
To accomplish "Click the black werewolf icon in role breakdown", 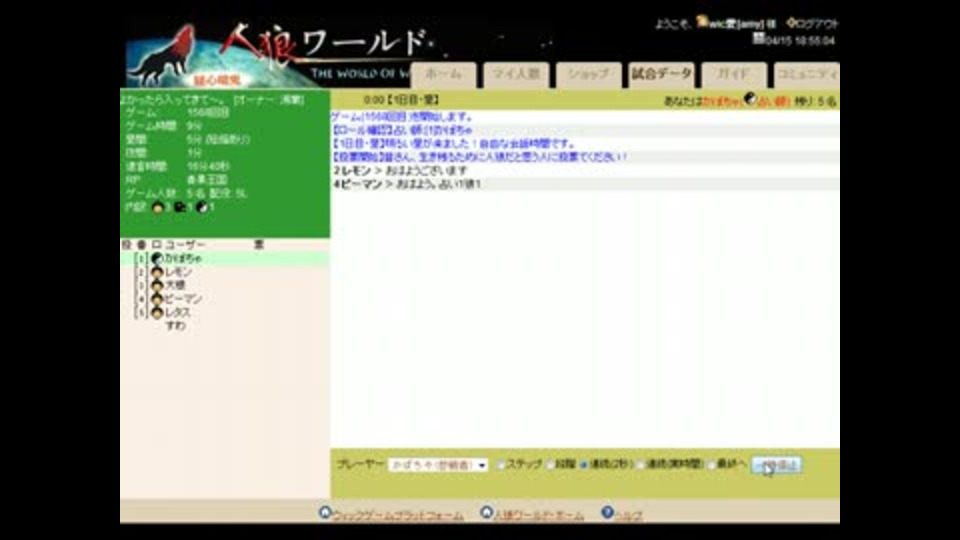I will click(x=179, y=208).
